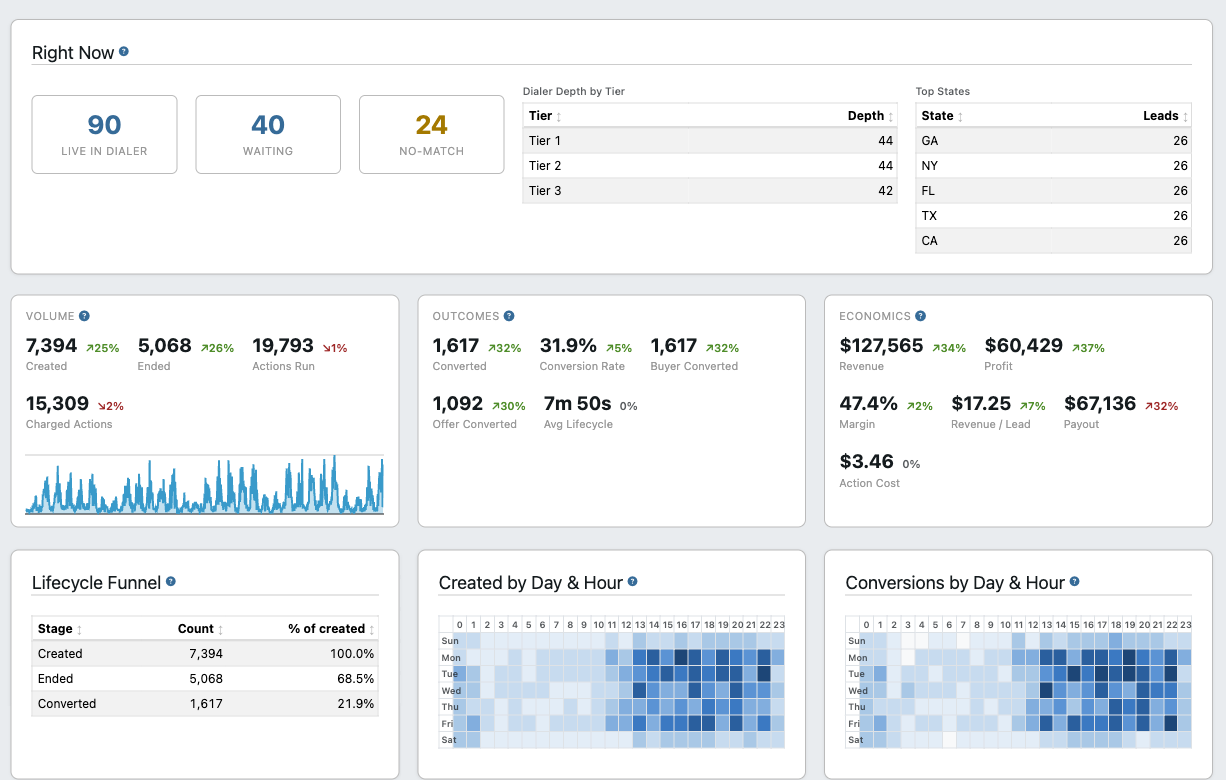The image size is (1226, 780).
Task: Click the Avg Lifecycle value 7m 50s
Action: pyautogui.click(x=577, y=404)
